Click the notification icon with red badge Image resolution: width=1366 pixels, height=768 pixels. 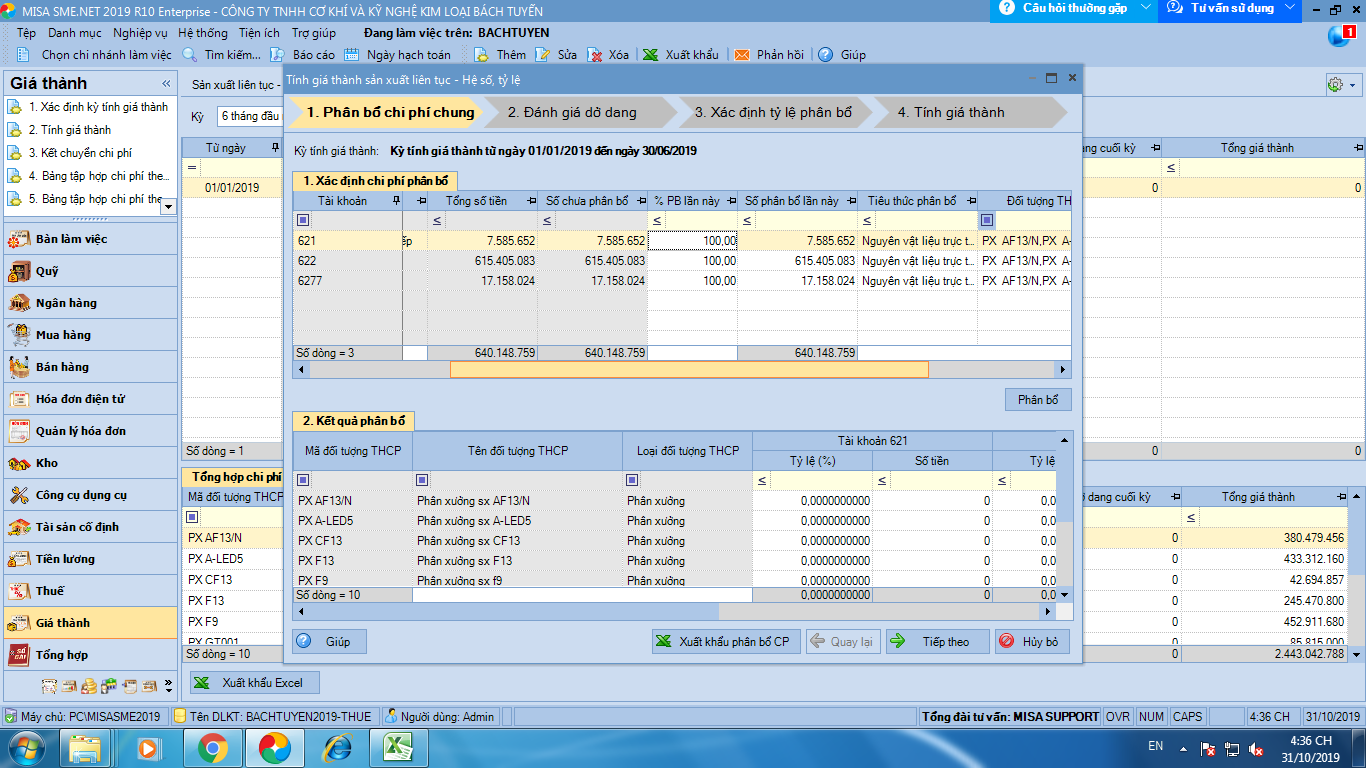tap(1340, 35)
